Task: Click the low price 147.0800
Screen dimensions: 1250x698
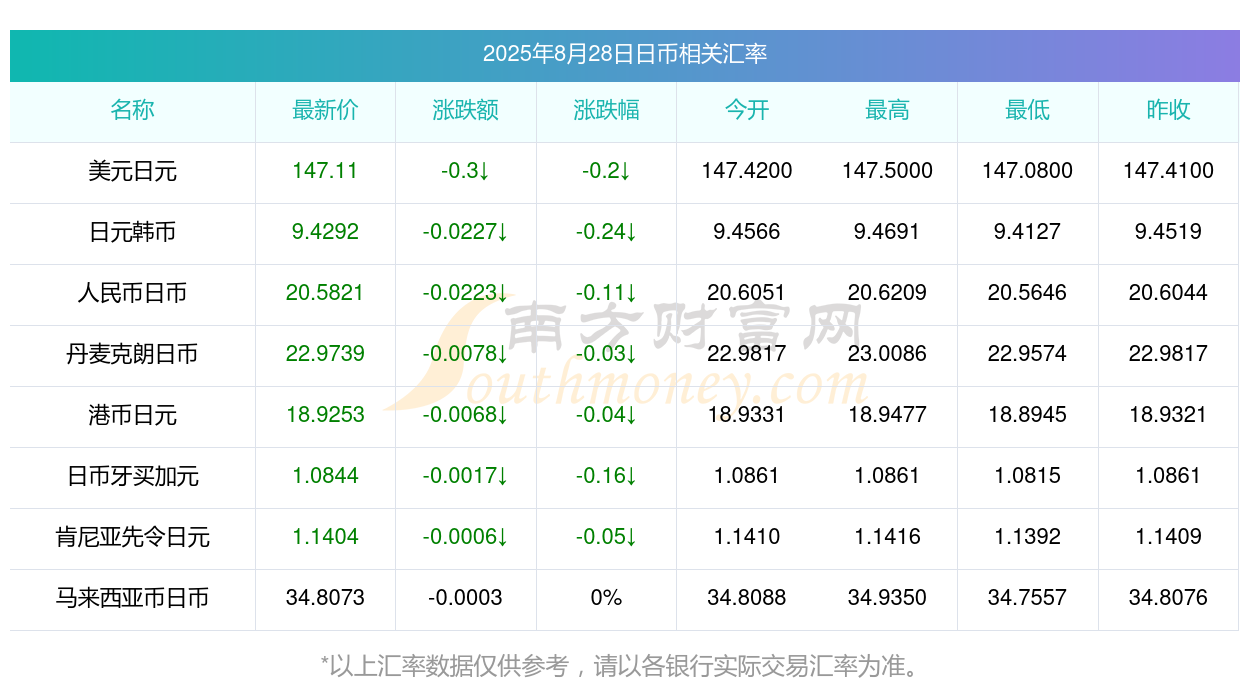Action: click(1028, 171)
